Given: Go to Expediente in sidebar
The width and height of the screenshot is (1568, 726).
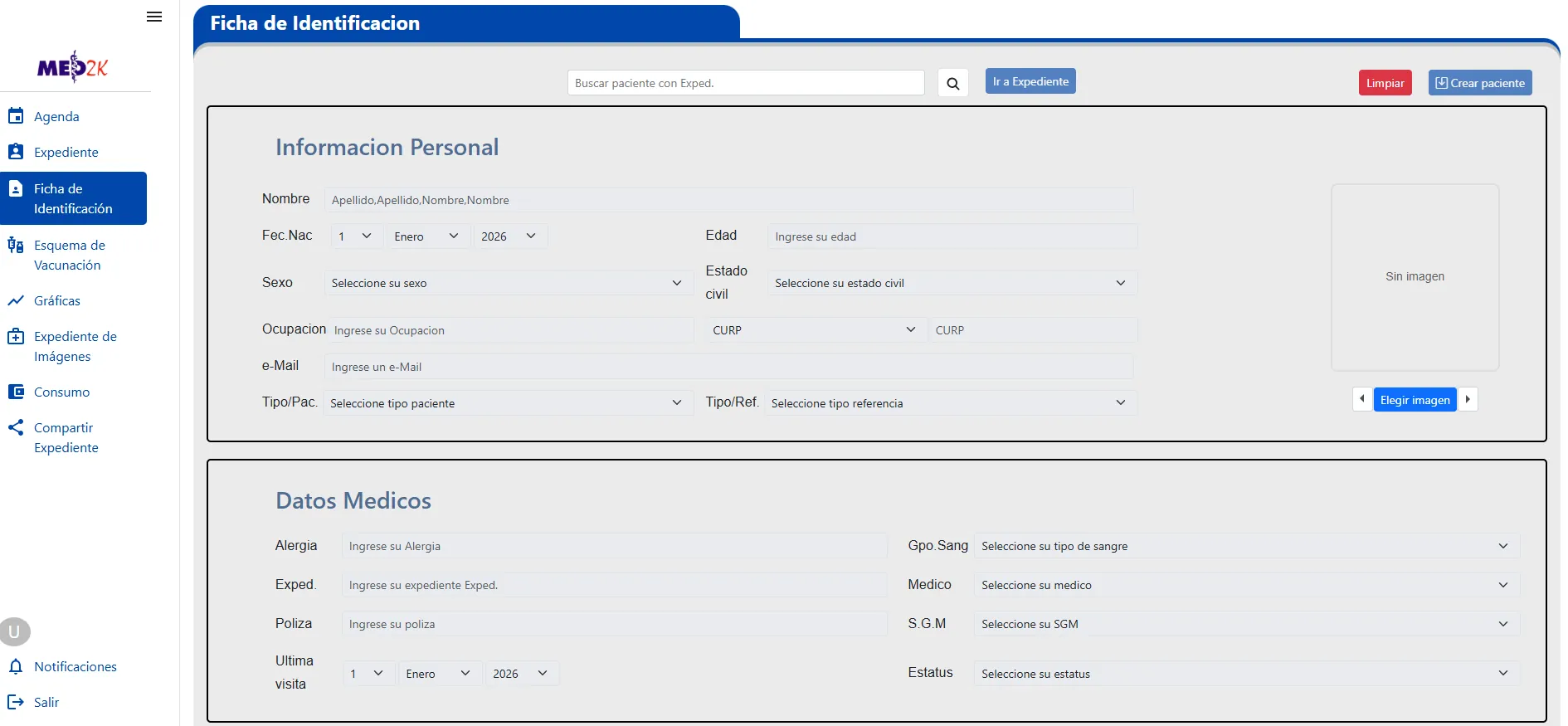Looking at the screenshot, I should 66,152.
